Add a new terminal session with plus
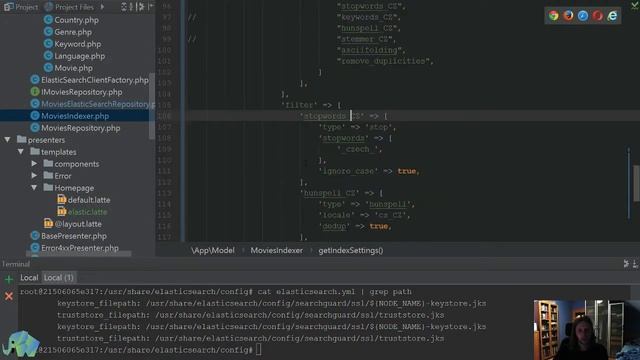Viewport: 640px width, 360px height. (9, 280)
